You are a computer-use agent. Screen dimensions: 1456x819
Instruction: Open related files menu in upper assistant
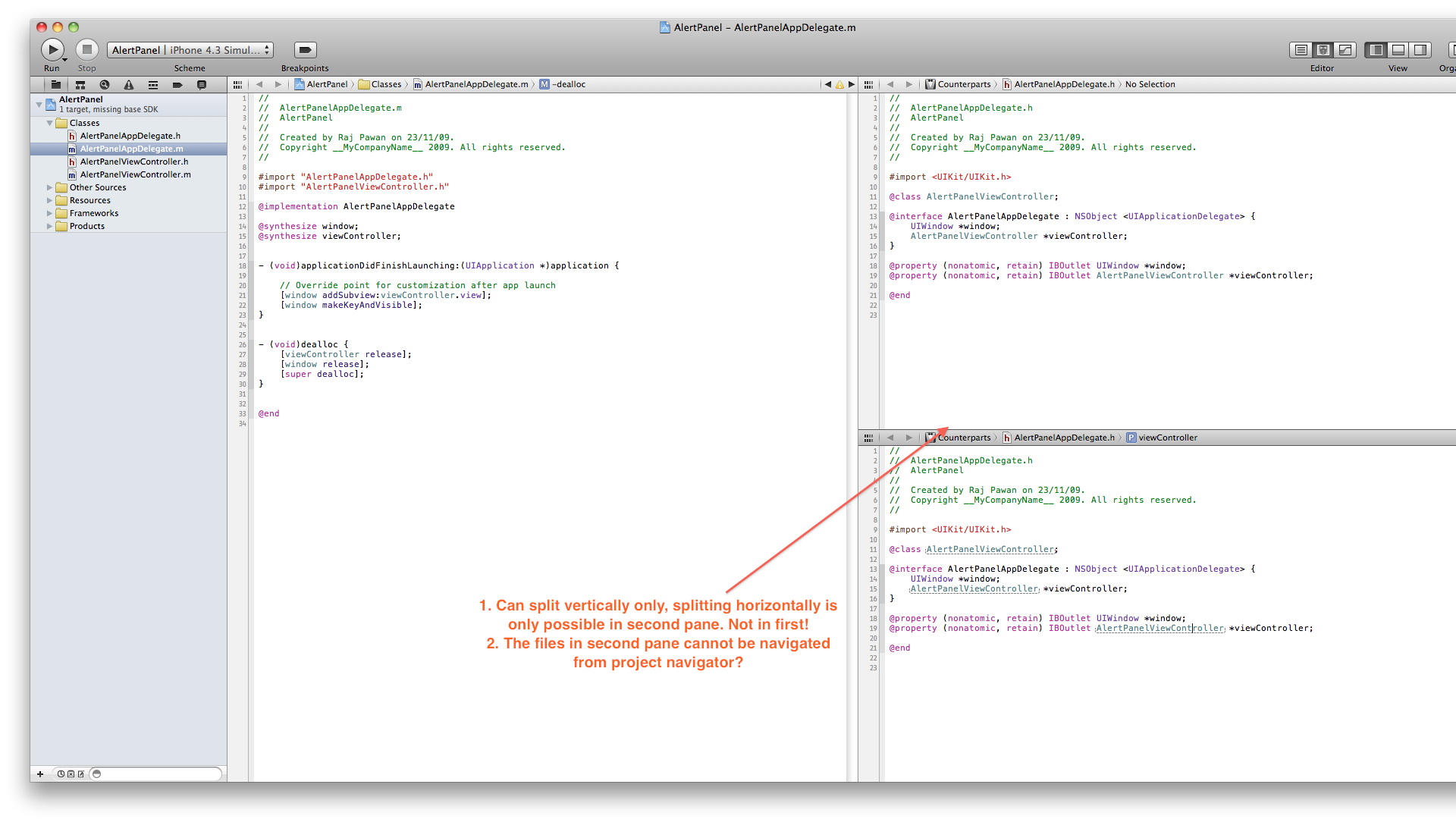point(868,84)
